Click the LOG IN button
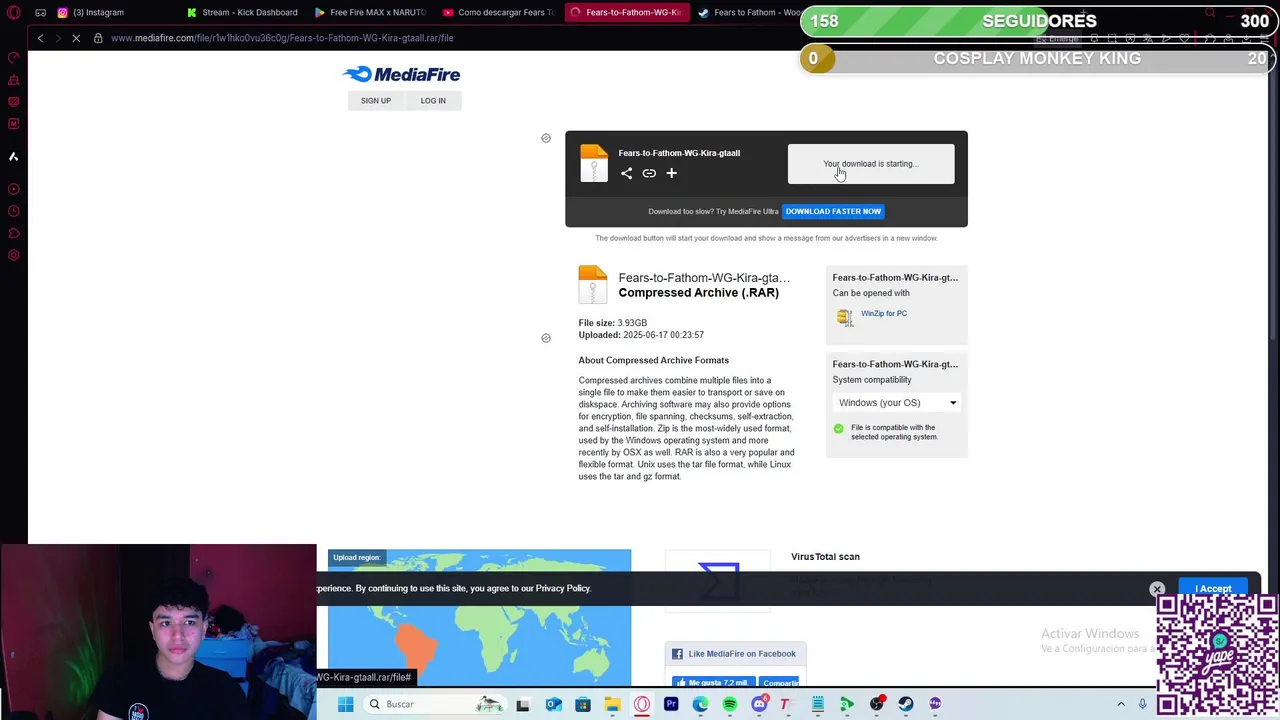 (x=433, y=101)
